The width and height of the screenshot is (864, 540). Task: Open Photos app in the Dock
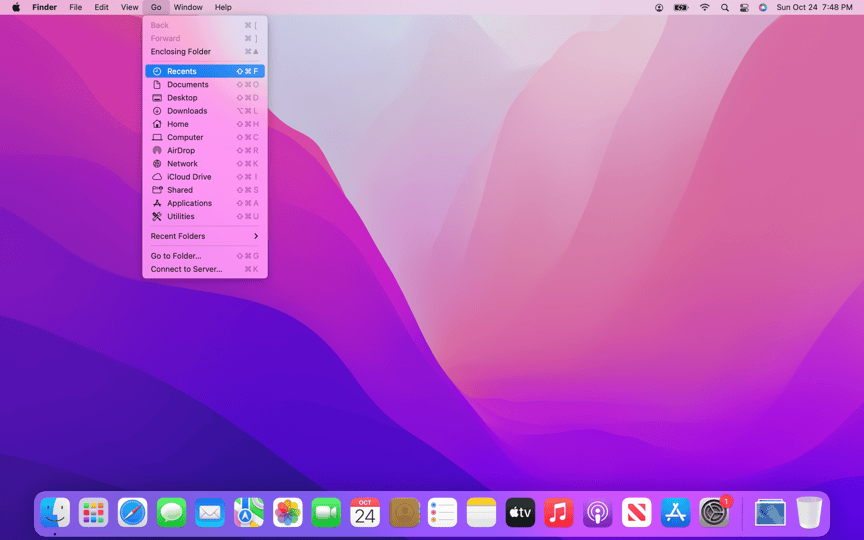[x=288, y=513]
